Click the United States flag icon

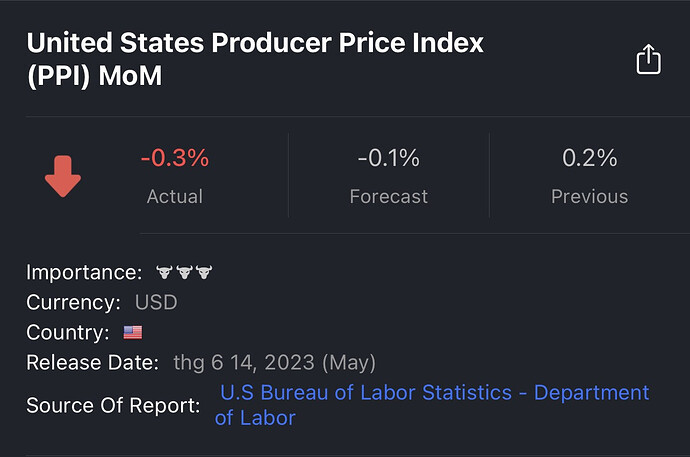click(132, 332)
